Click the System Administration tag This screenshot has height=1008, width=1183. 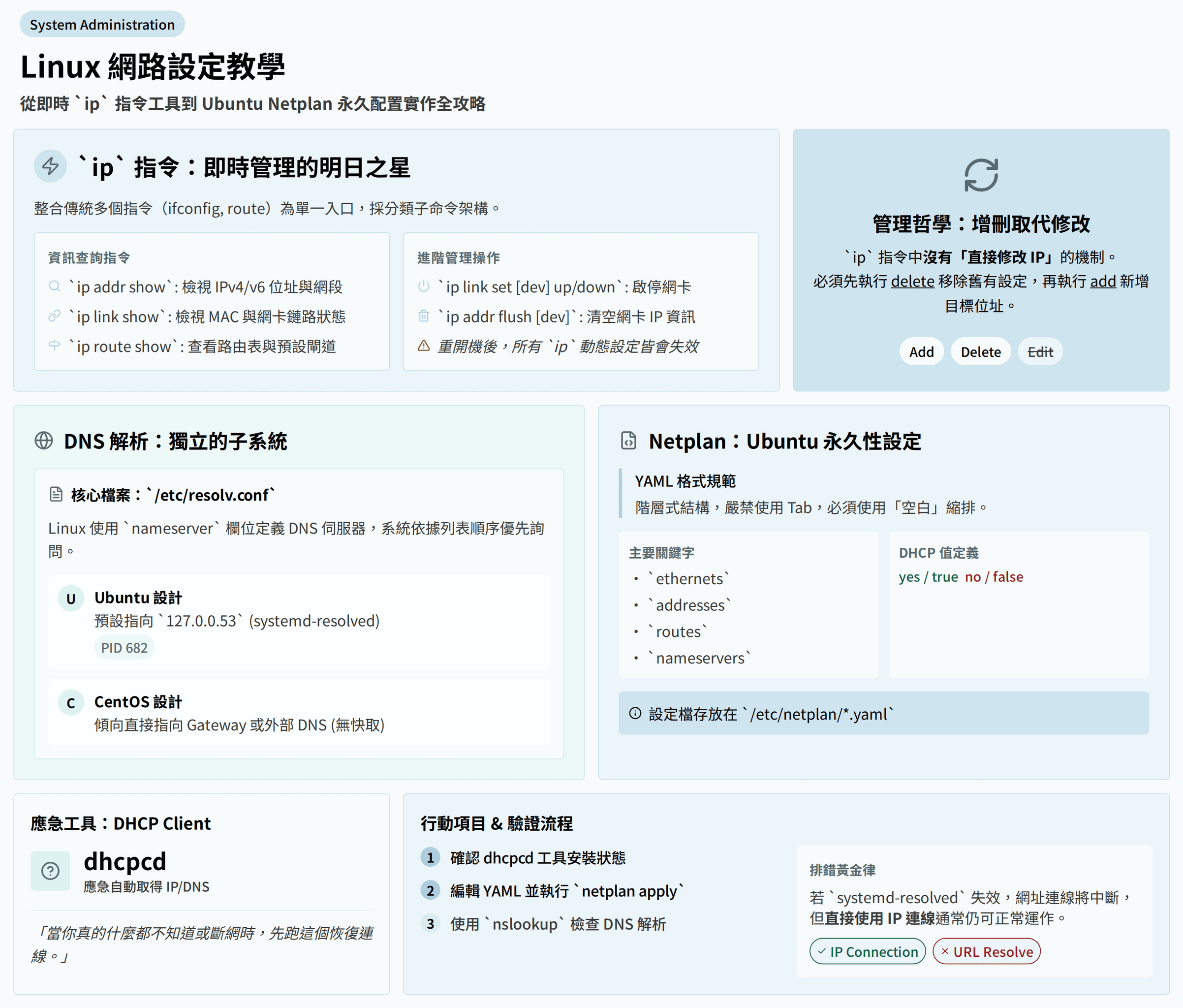tap(102, 25)
